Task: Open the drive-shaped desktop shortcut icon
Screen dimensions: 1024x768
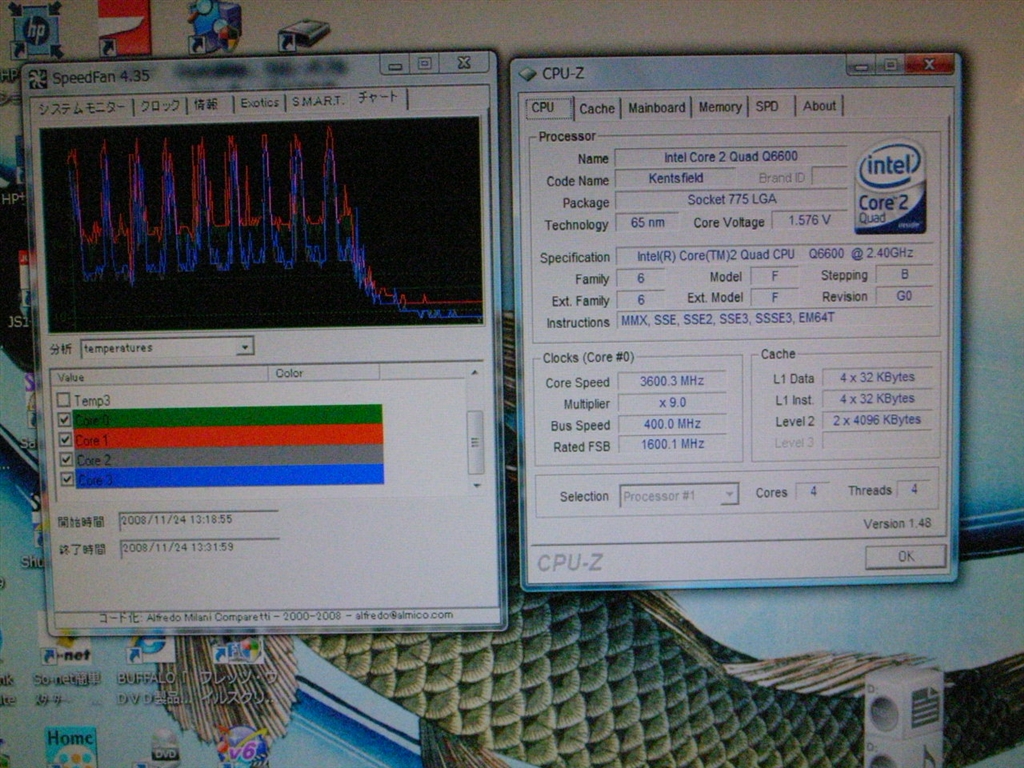Action: pos(303,34)
